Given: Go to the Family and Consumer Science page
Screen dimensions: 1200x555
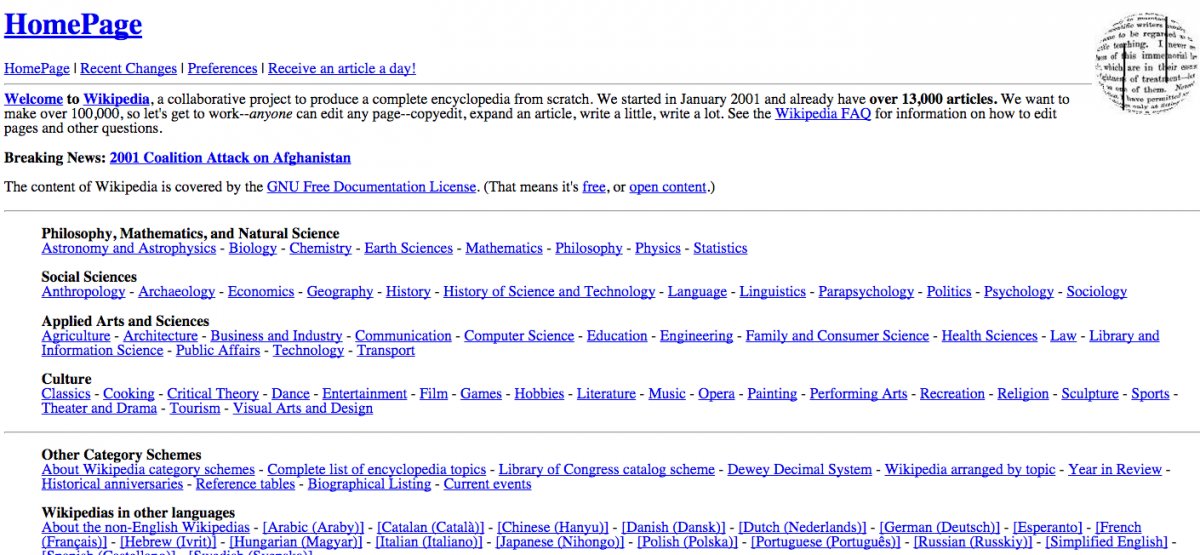Looking at the screenshot, I should point(837,336).
